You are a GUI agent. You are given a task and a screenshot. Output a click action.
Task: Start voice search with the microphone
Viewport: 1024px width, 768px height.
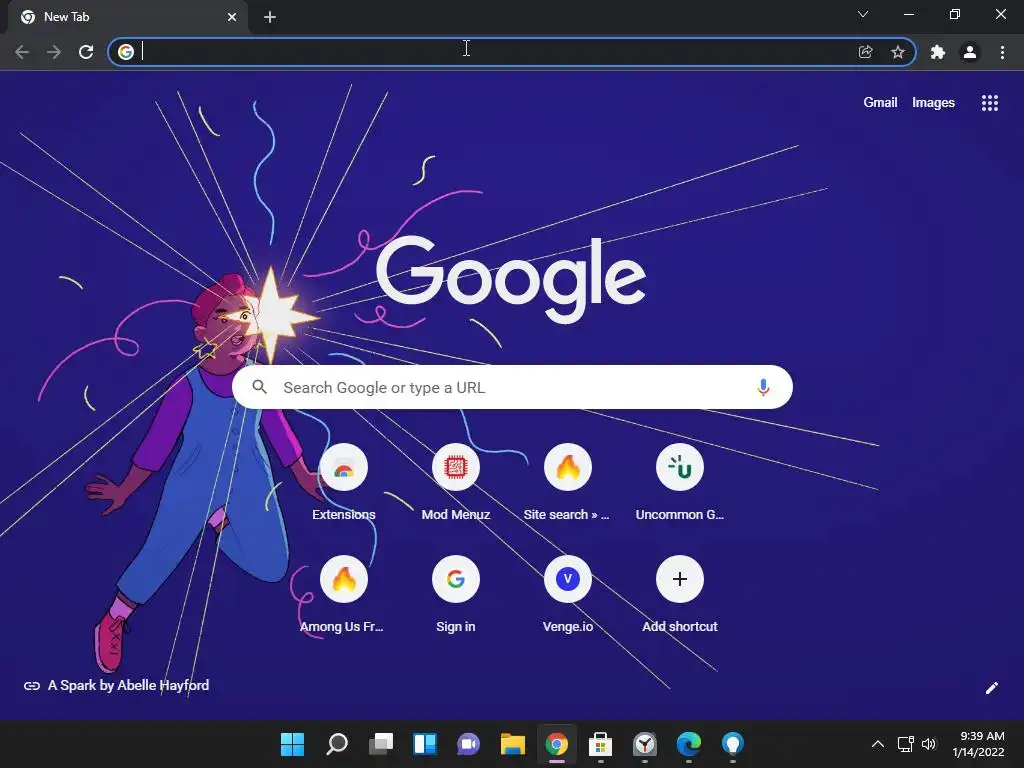point(763,387)
